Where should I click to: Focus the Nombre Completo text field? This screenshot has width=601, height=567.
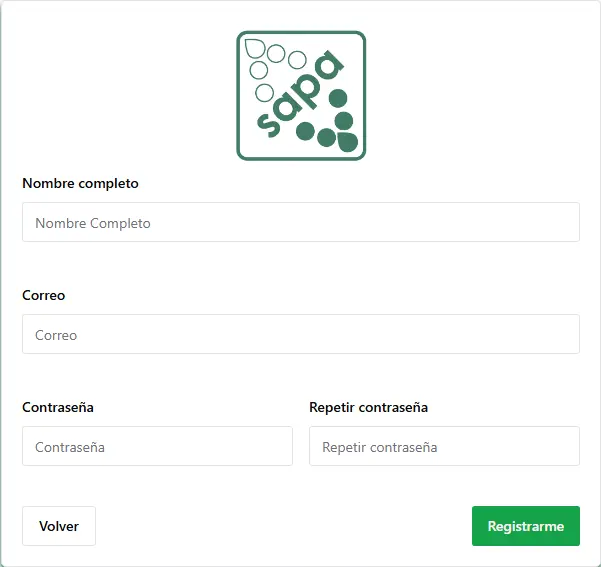point(300,222)
